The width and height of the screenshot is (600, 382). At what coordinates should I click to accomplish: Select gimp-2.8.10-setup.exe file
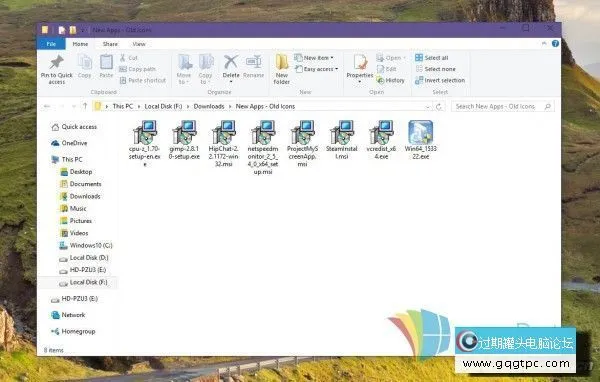point(184,140)
